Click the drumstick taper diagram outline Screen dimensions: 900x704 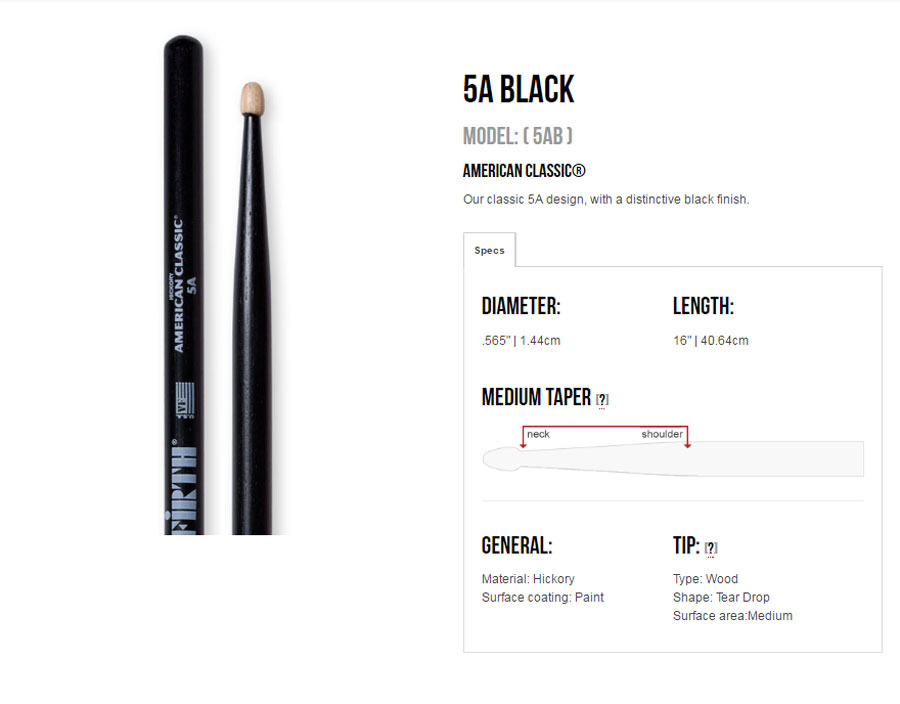click(x=673, y=459)
